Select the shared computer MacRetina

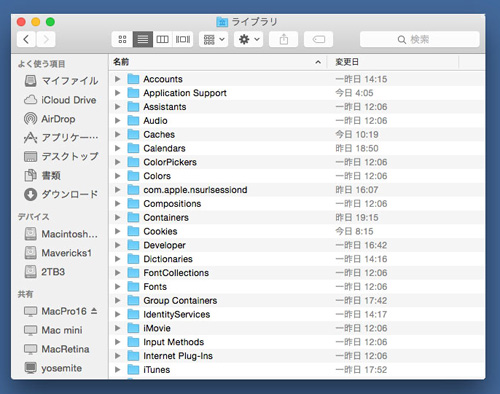tap(57, 349)
